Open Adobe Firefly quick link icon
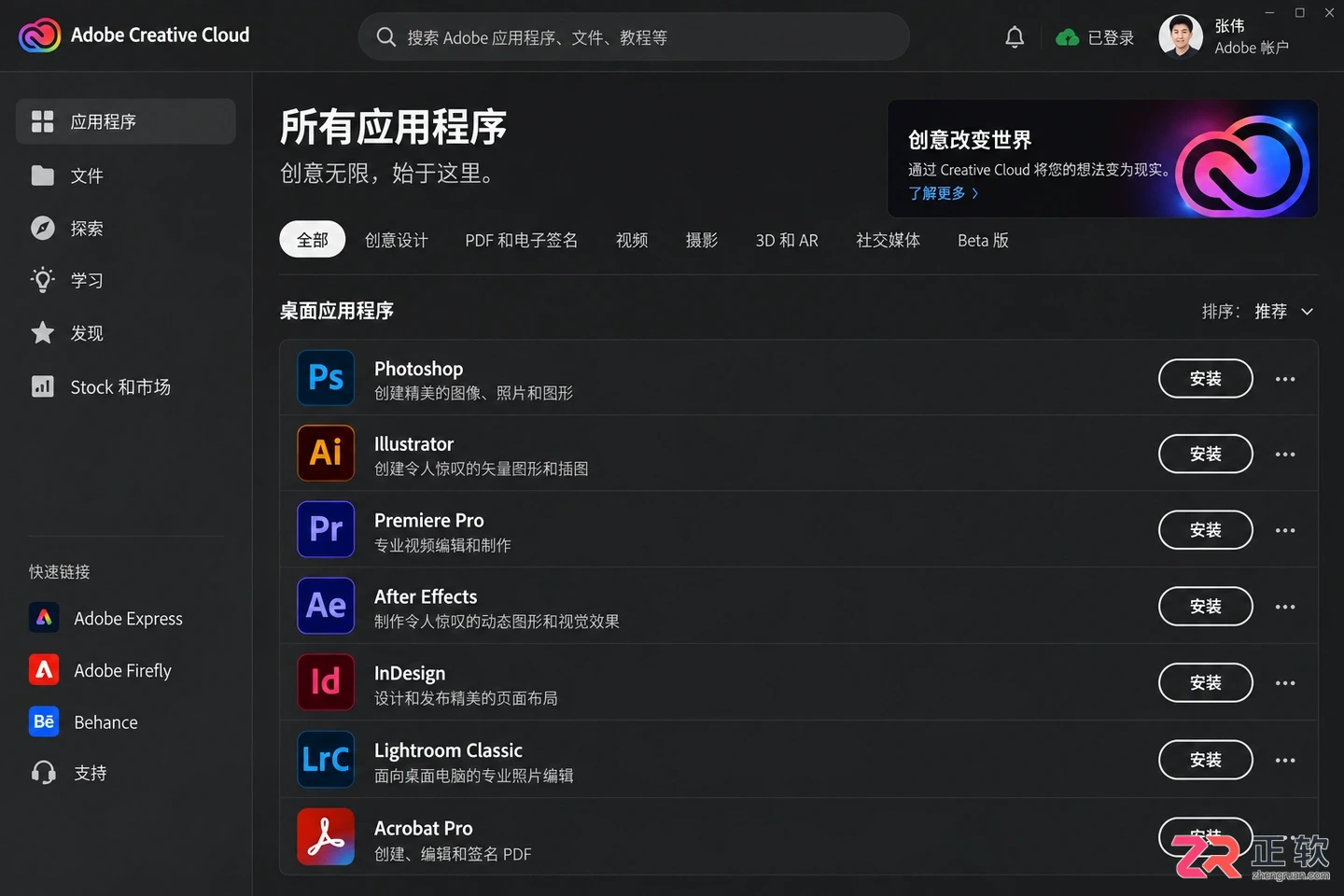Image resolution: width=1344 pixels, height=896 pixels. [x=44, y=670]
